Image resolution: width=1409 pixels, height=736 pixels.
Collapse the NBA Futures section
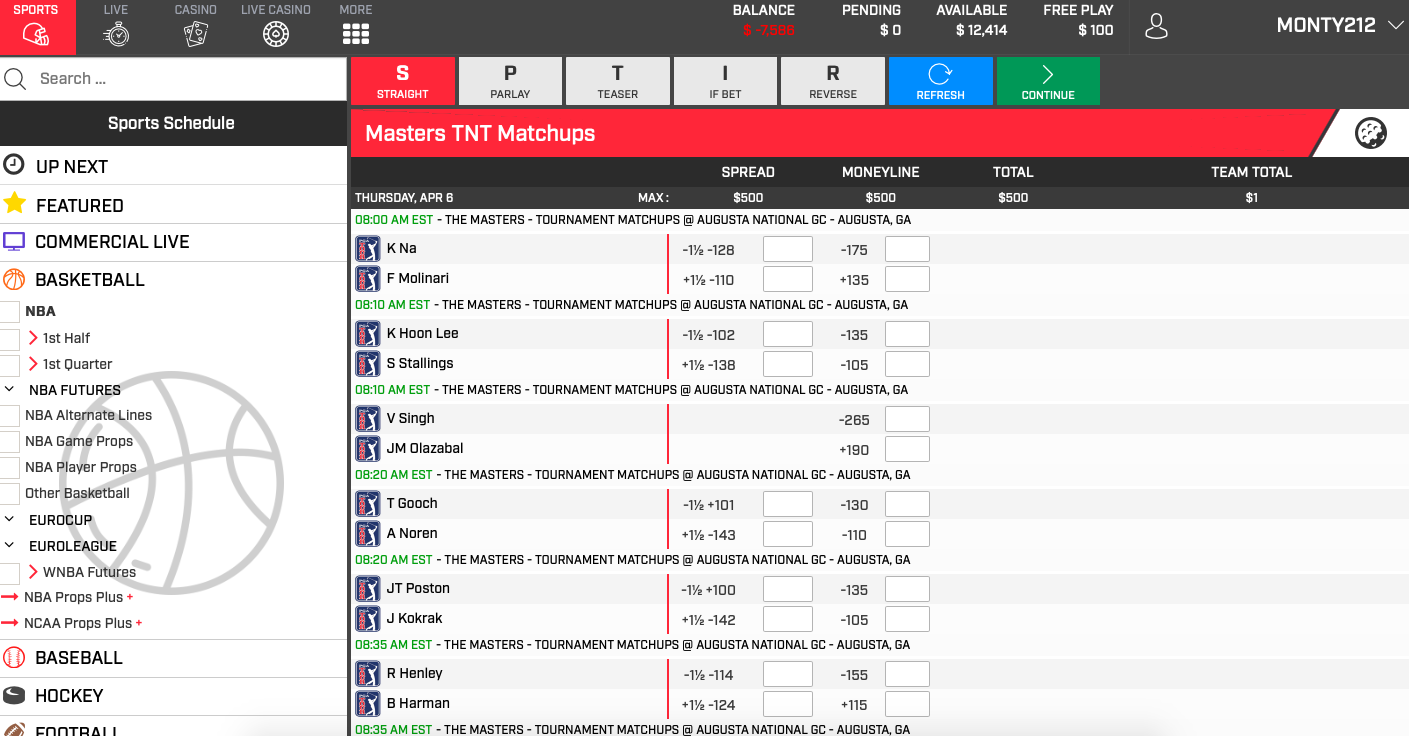(10, 390)
